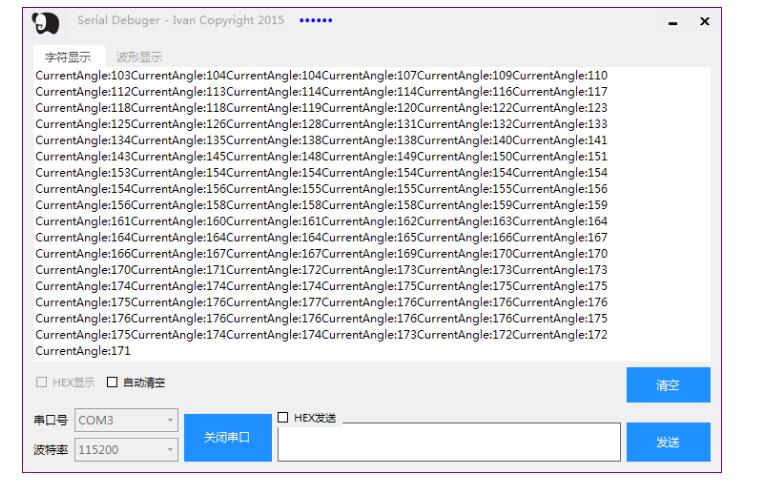This screenshot has width=772, height=488.
Task: Open the 波特率 115200 dropdown
Action: (126, 450)
